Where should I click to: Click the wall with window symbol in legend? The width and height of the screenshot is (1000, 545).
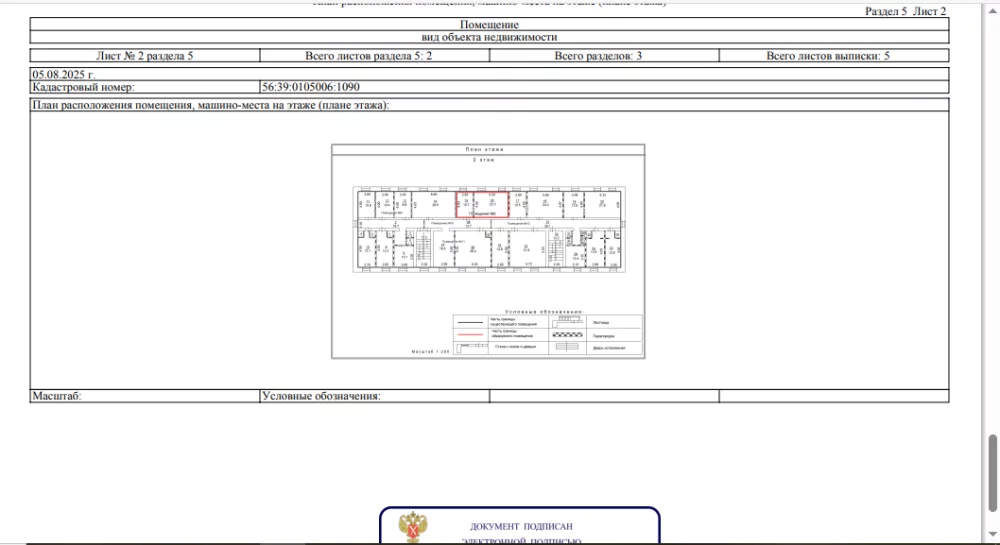coord(469,347)
